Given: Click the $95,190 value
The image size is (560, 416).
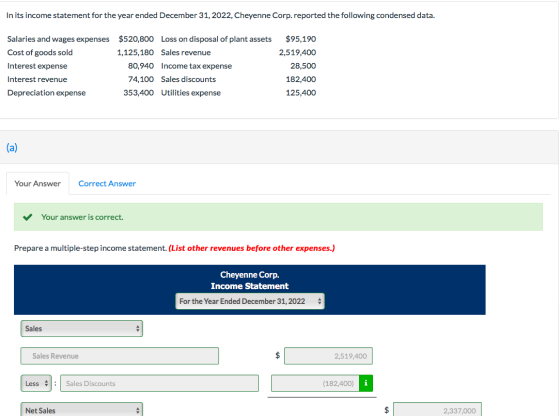Looking at the screenshot, I should (301, 39).
